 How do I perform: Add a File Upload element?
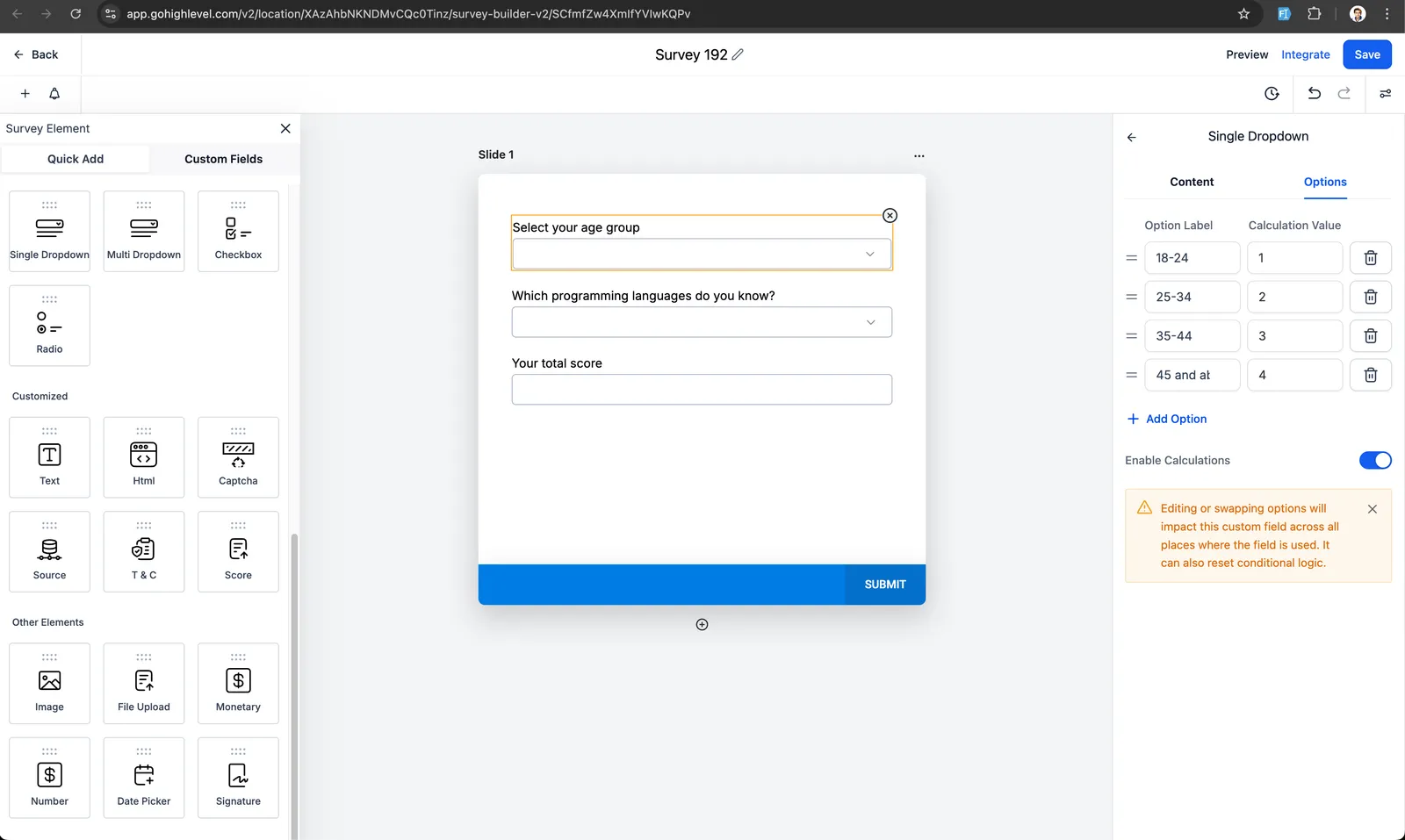(x=144, y=684)
